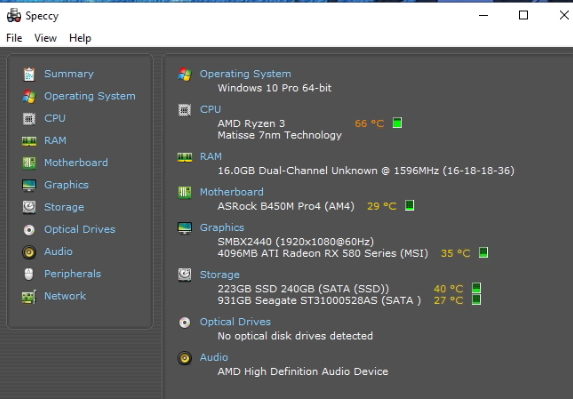Click the drive icon beside Storage heading in main panel
The width and height of the screenshot is (573, 399).
pos(185,275)
